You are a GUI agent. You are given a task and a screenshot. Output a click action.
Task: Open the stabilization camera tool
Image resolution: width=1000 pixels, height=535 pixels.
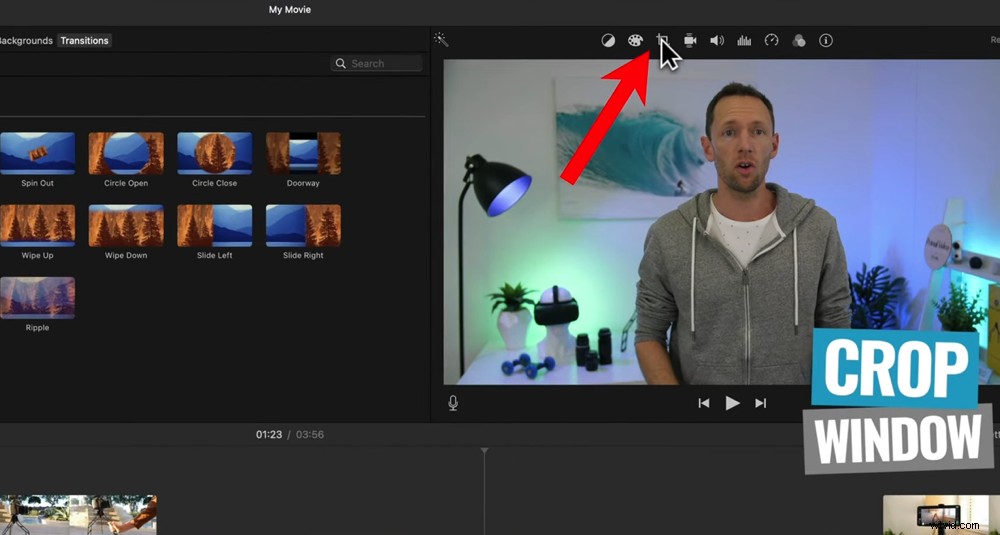pyautogui.click(x=690, y=41)
